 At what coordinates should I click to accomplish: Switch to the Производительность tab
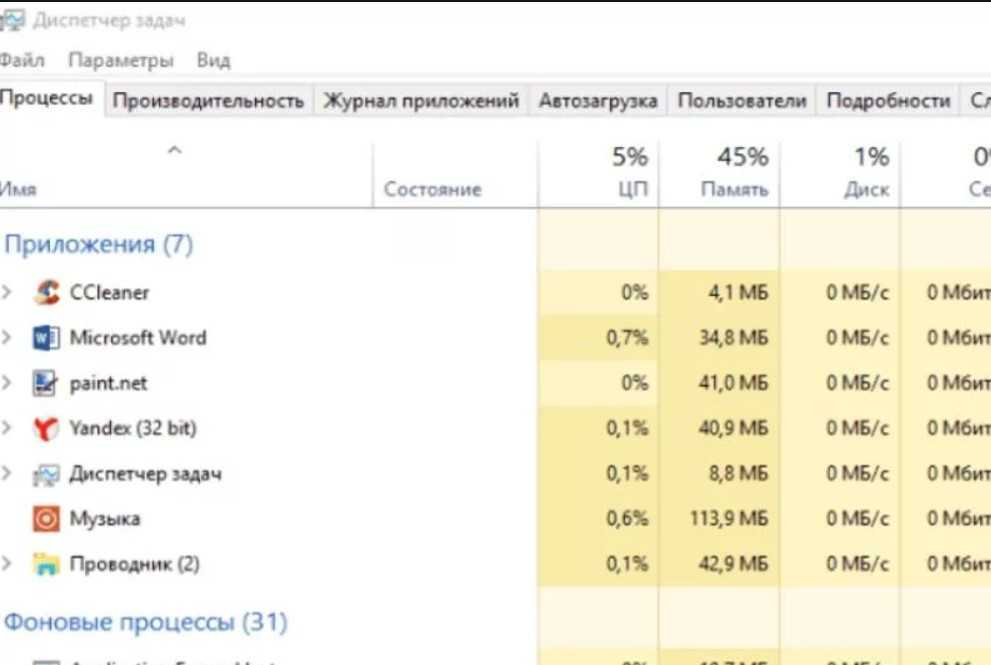(209, 101)
